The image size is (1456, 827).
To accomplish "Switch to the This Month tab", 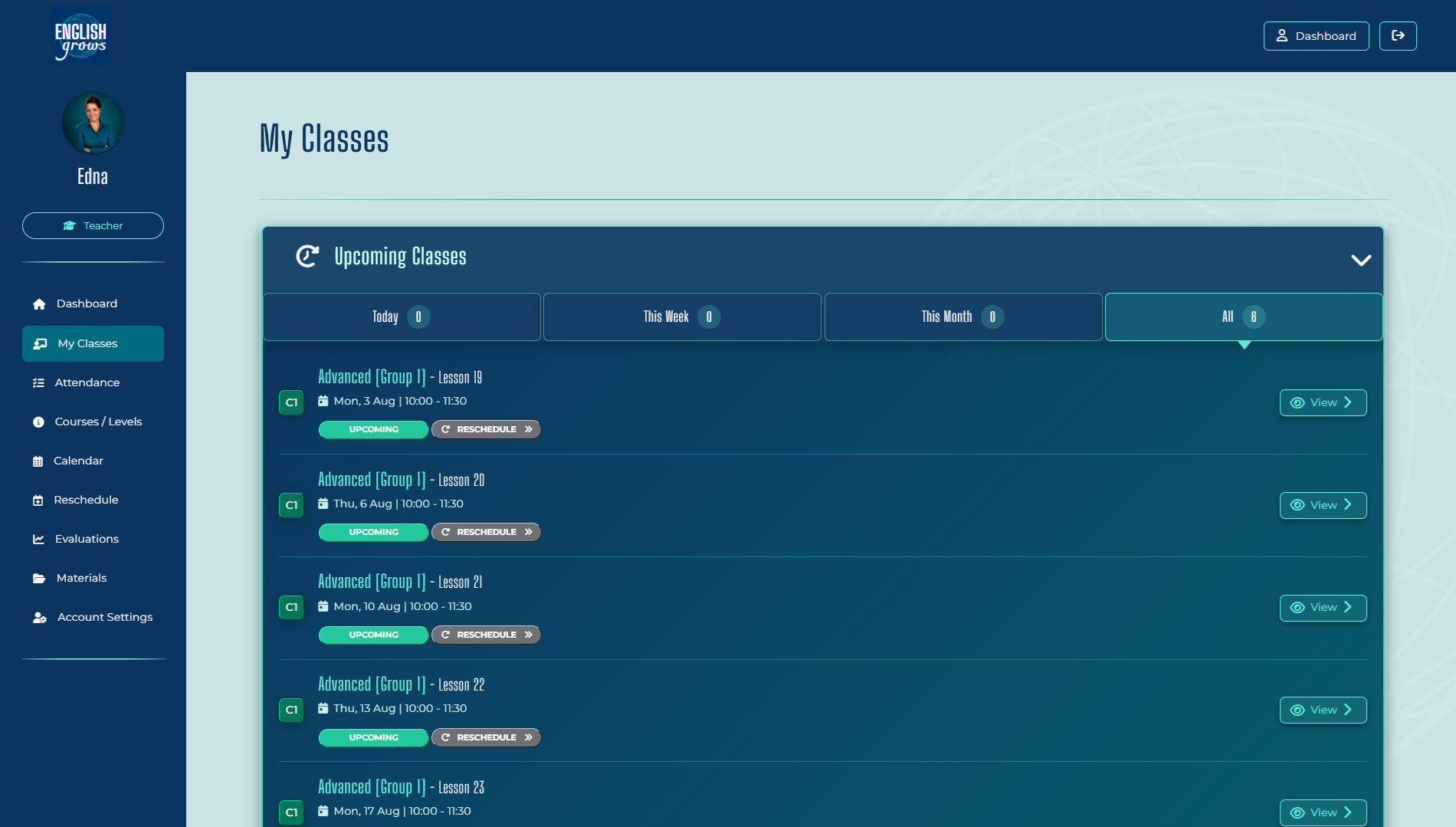I will tap(963, 317).
